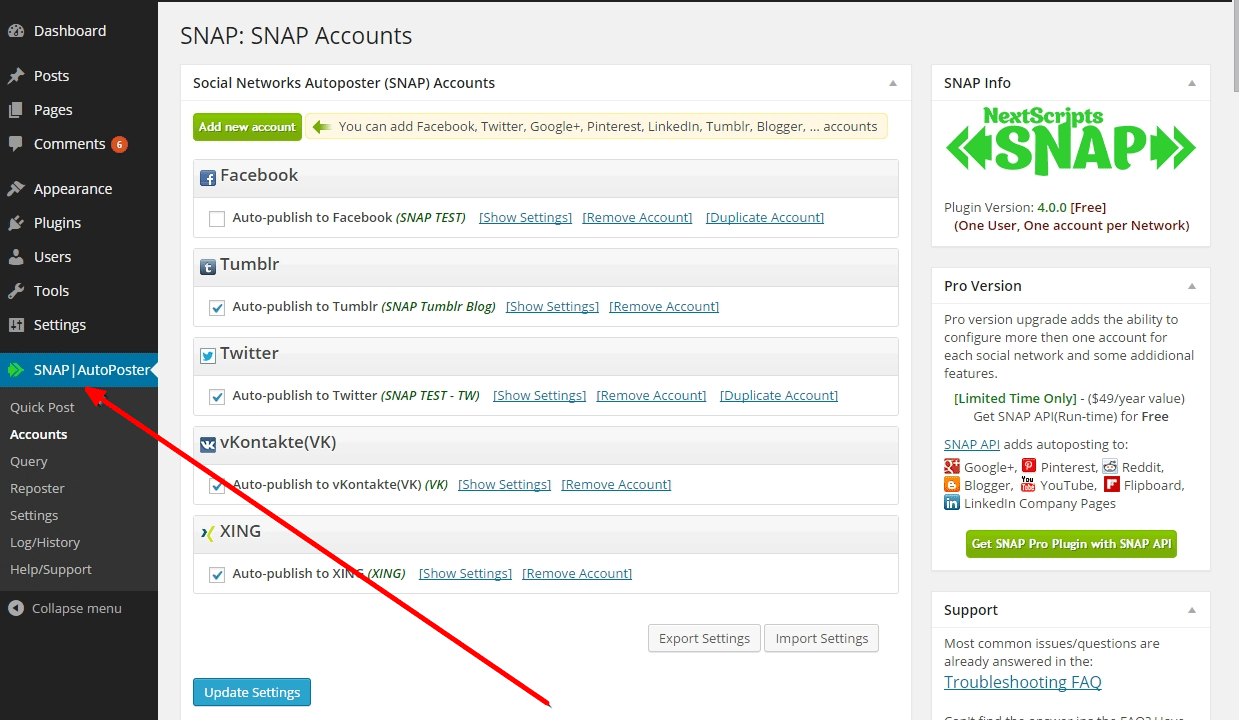Remove the vKontakte account

(616, 484)
